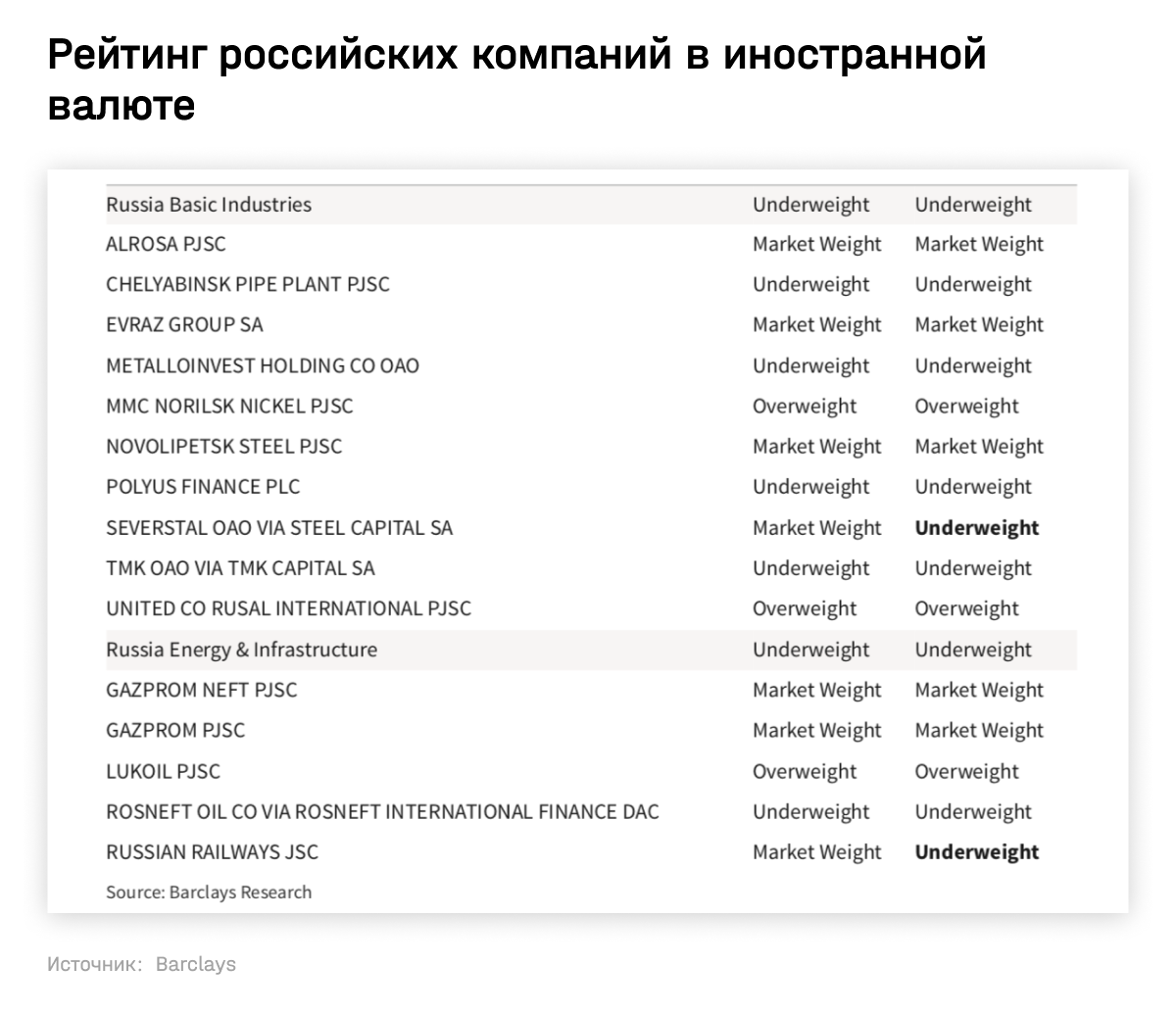Click the Source: Barclays Research caption

[x=209, y=893]
